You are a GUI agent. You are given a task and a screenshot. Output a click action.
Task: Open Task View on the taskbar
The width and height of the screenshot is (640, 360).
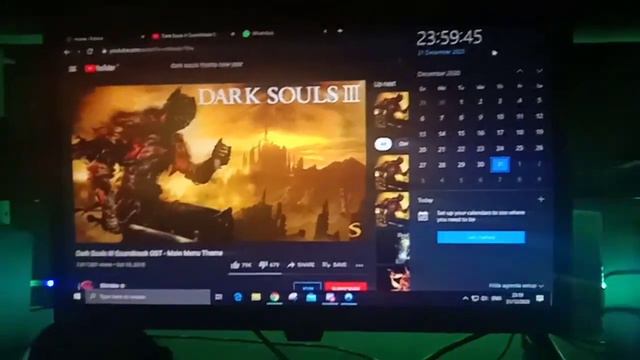[219, 297]
